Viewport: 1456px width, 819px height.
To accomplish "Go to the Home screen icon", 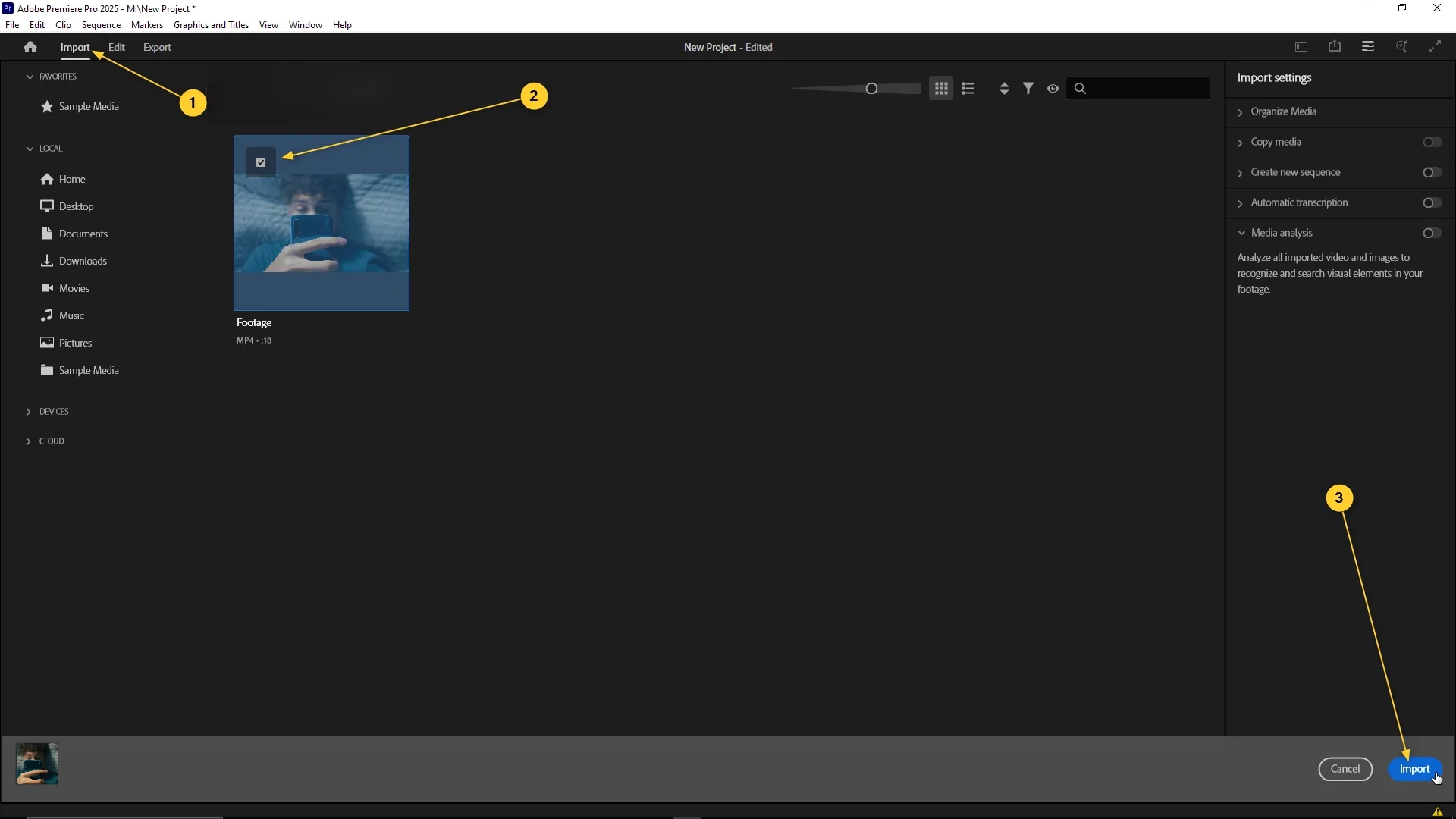I will (x=30, y=47).
